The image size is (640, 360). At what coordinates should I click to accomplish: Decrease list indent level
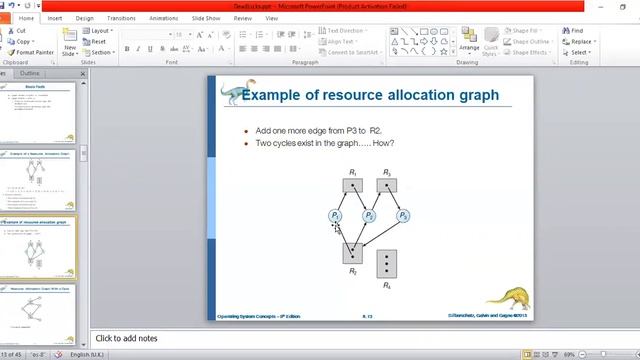click(x=280, y=35)
